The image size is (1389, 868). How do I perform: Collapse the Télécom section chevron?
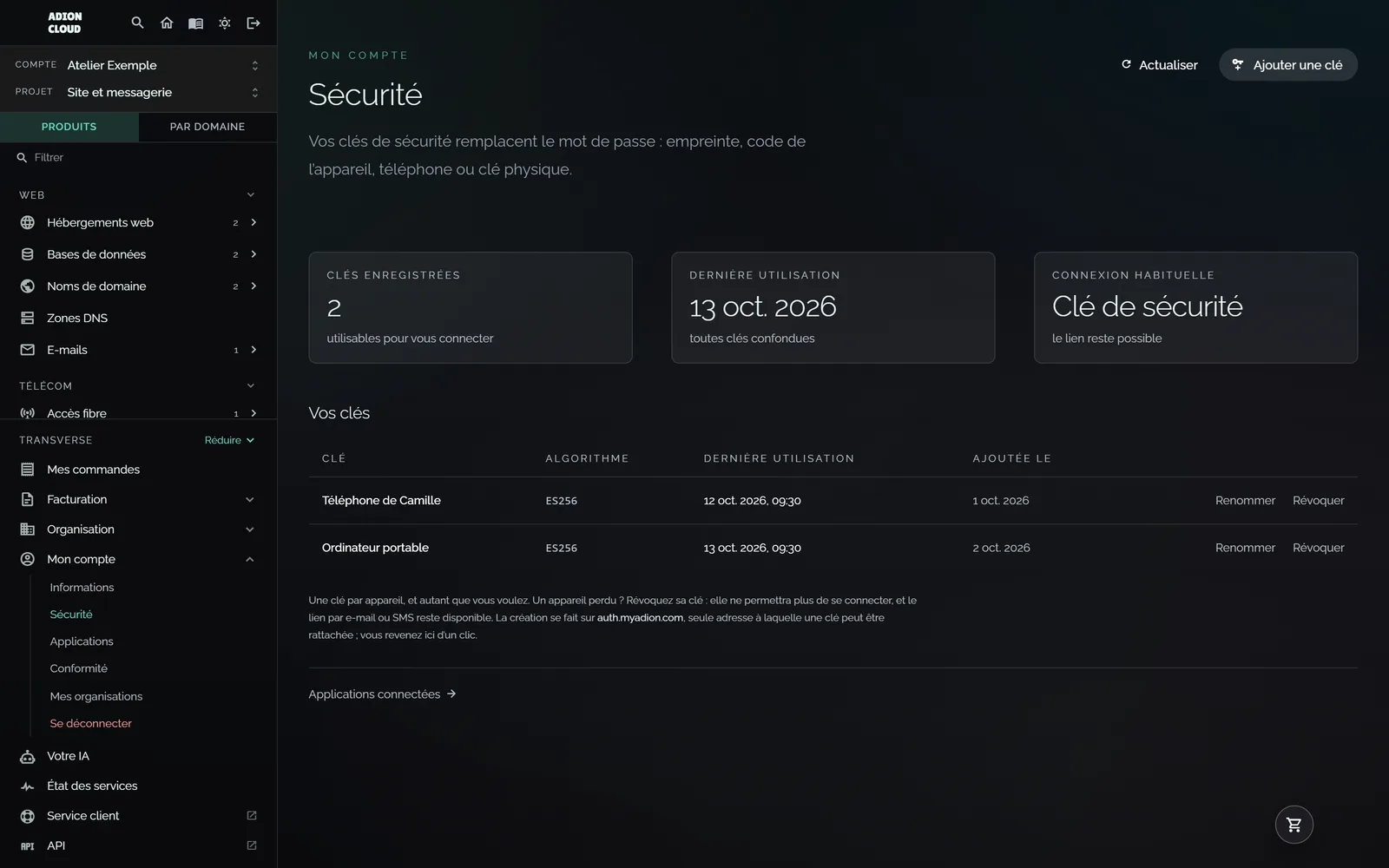point(251,385)
